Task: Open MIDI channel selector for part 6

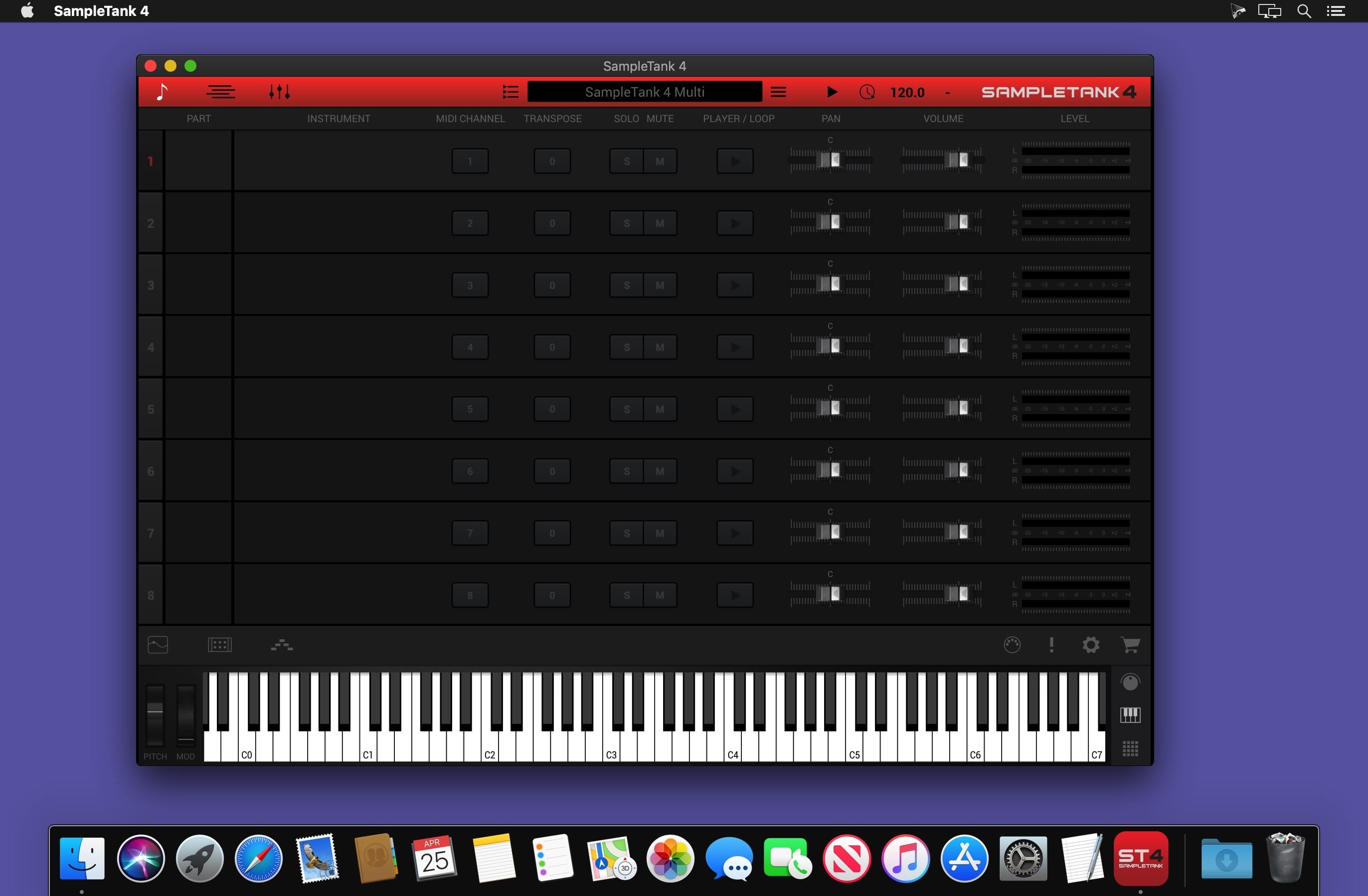Action: point(470,471)
